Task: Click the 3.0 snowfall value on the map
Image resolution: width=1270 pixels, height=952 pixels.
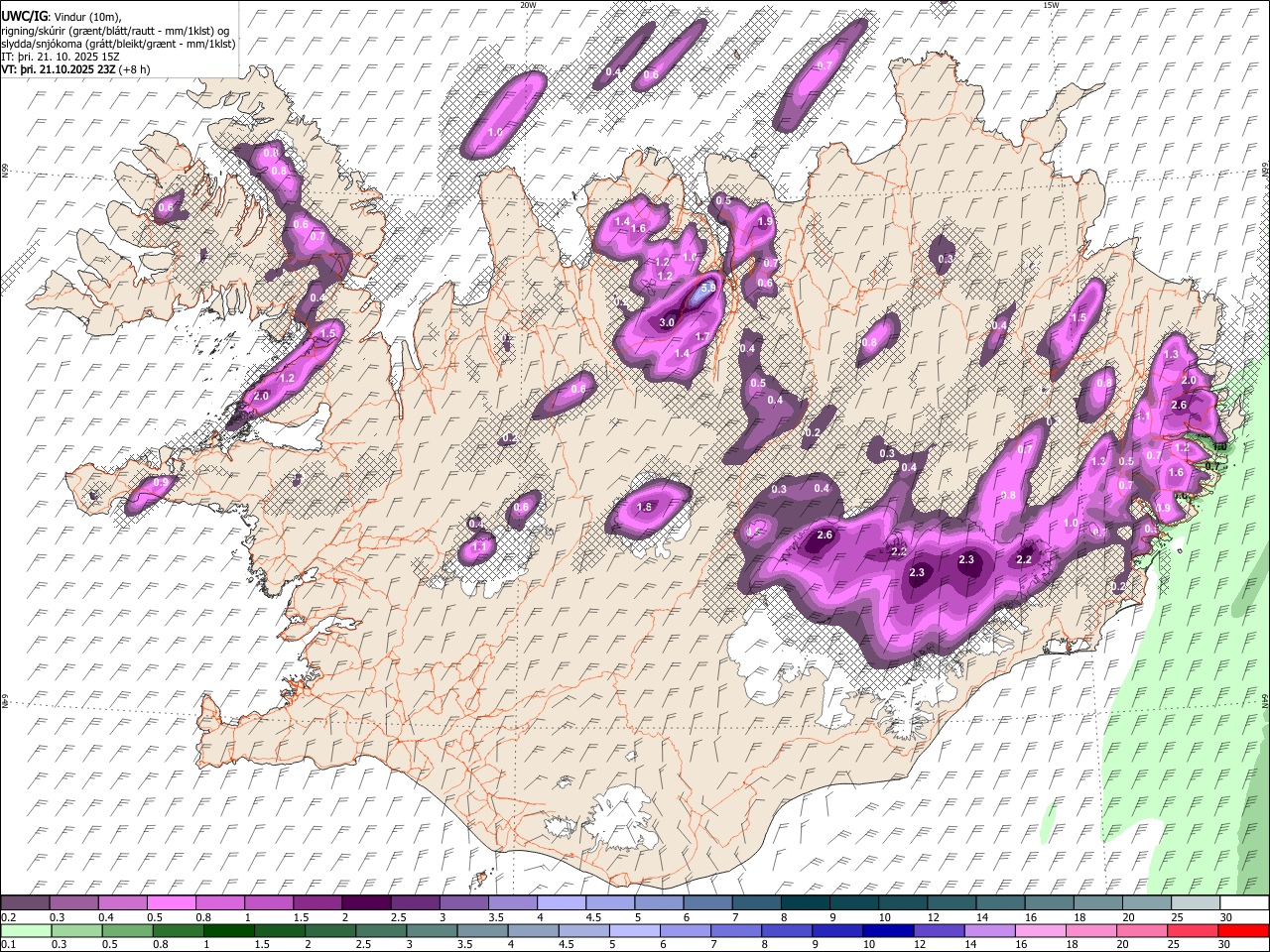Action: pos(667,322)
